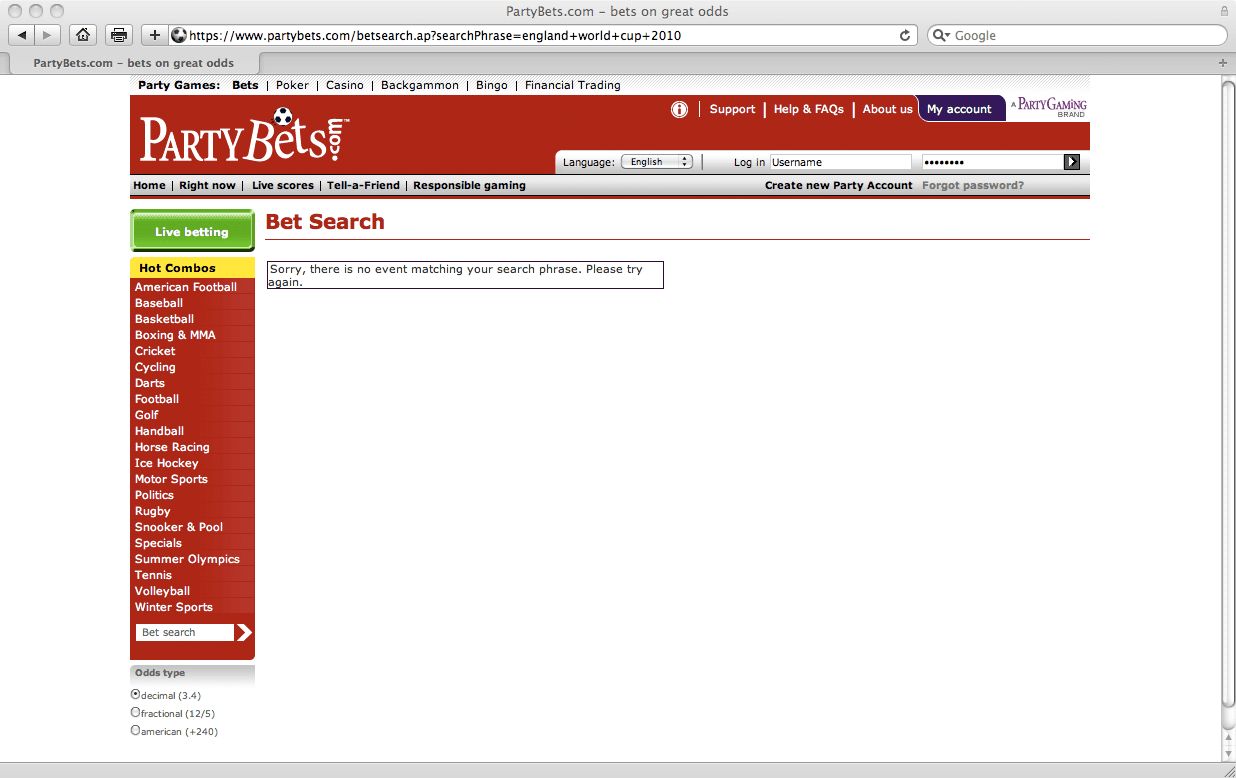Go to Home in navigation bar
Image resolution: width=1236 pixels, height=778 pixels.
pos(149,185)
